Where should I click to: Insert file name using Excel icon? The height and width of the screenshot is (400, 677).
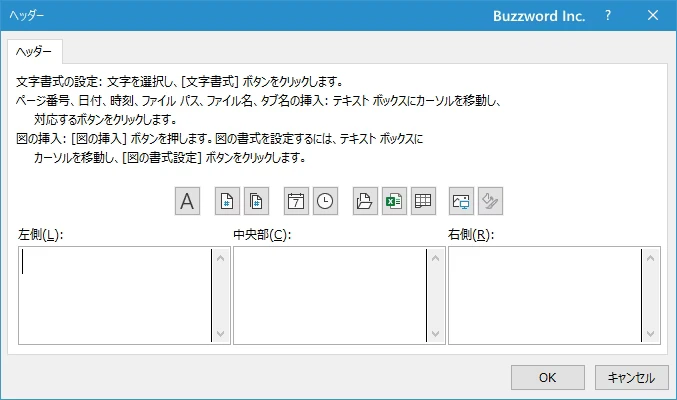pos(394,201)
